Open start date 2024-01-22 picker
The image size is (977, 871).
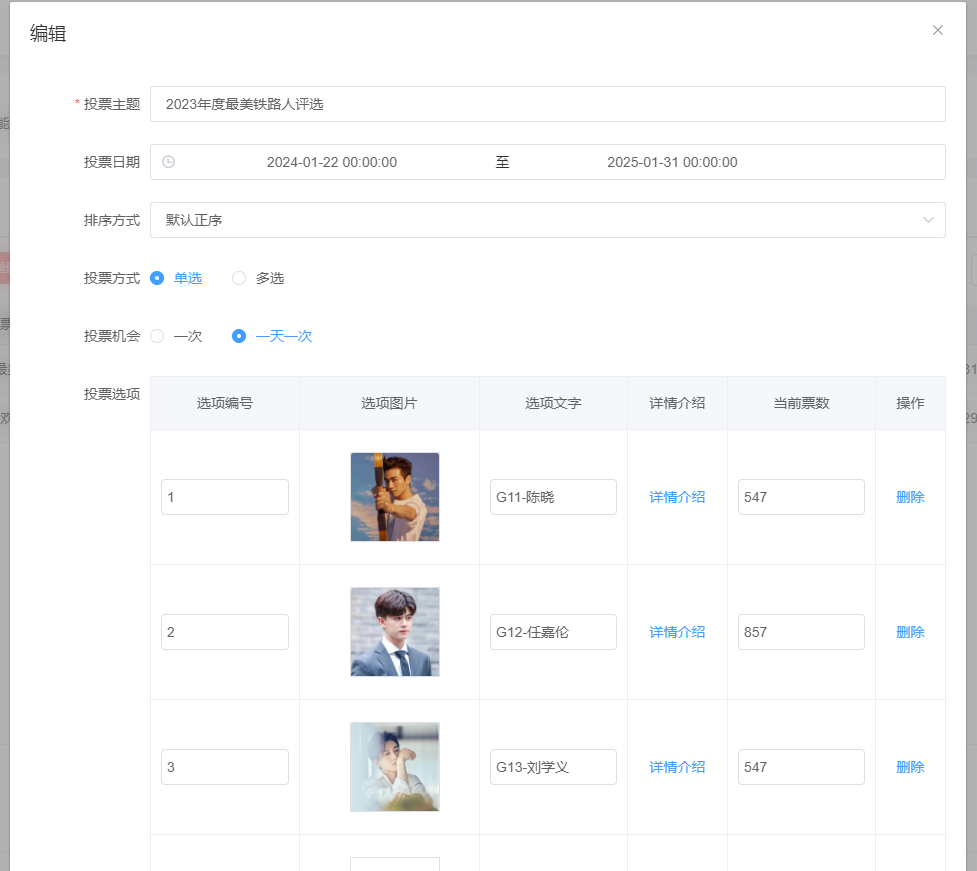click(331, 163)
